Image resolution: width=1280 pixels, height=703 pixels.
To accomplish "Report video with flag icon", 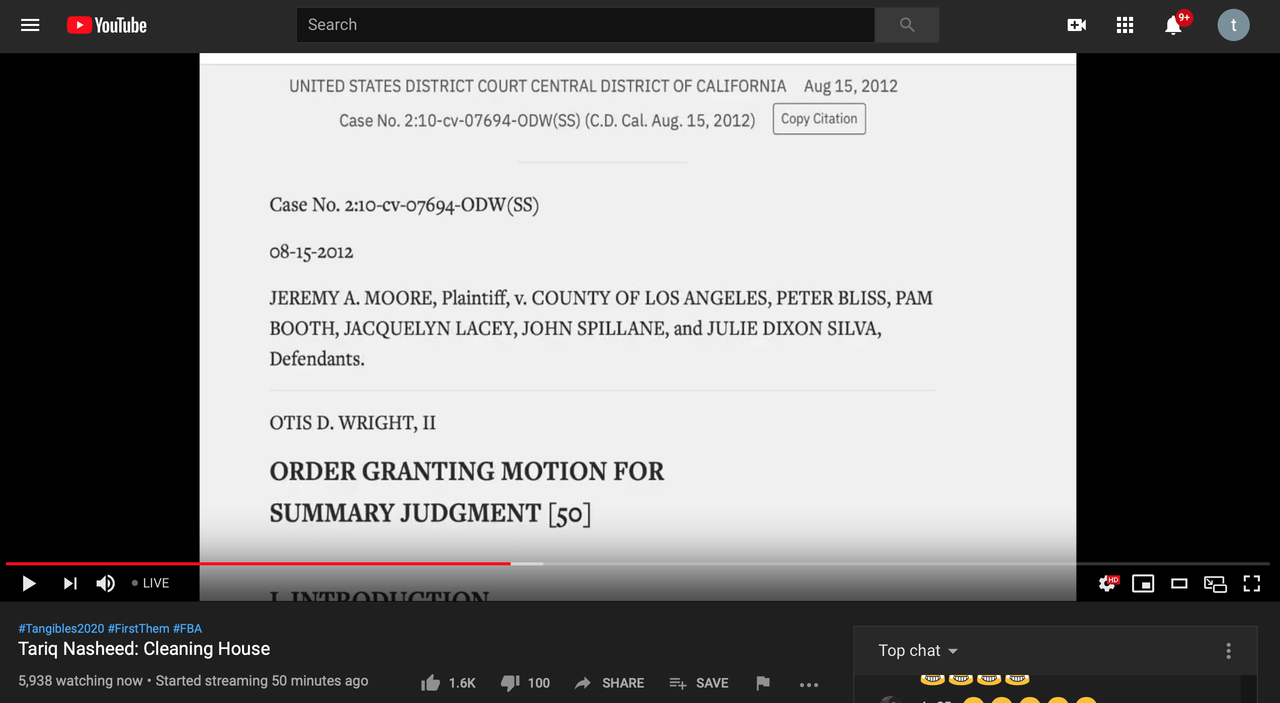I will 763,683.
